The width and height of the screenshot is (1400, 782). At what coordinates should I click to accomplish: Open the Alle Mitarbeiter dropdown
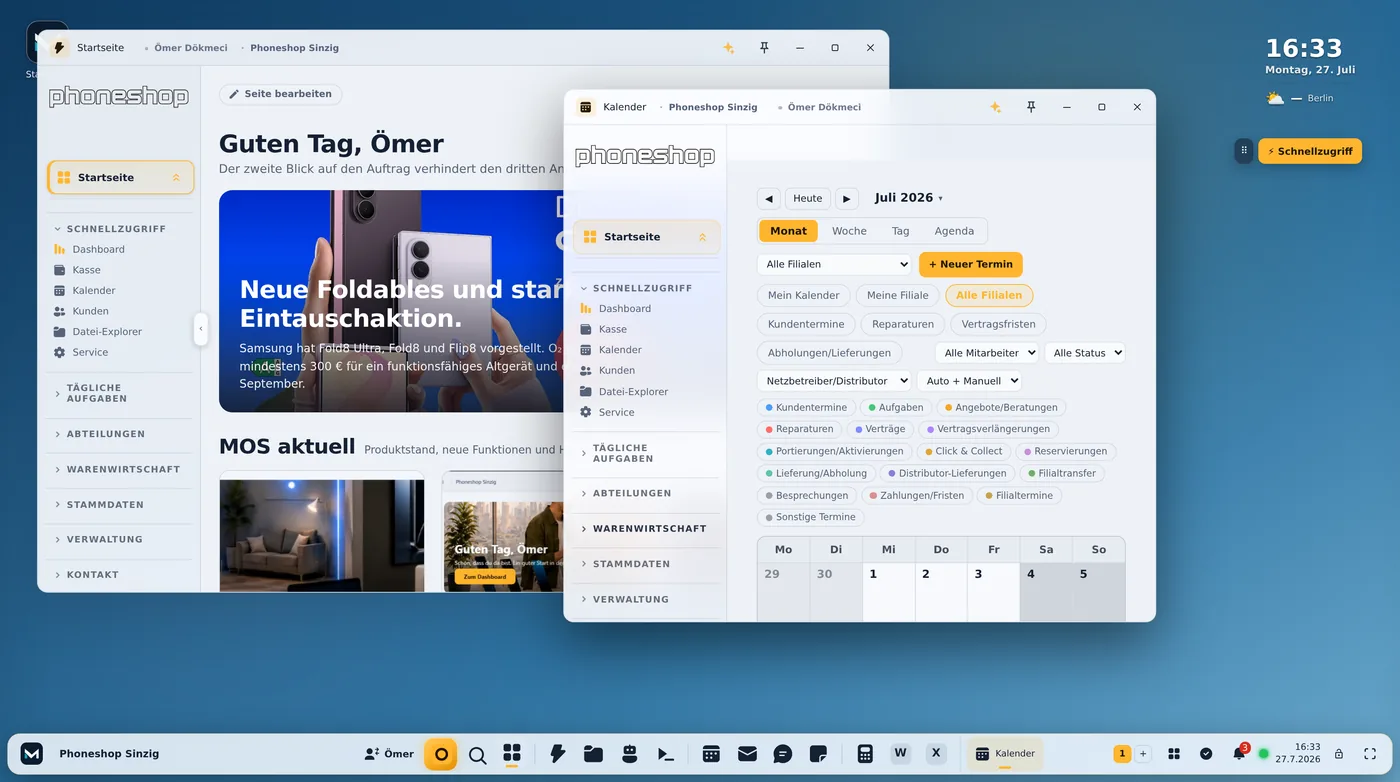986,353
